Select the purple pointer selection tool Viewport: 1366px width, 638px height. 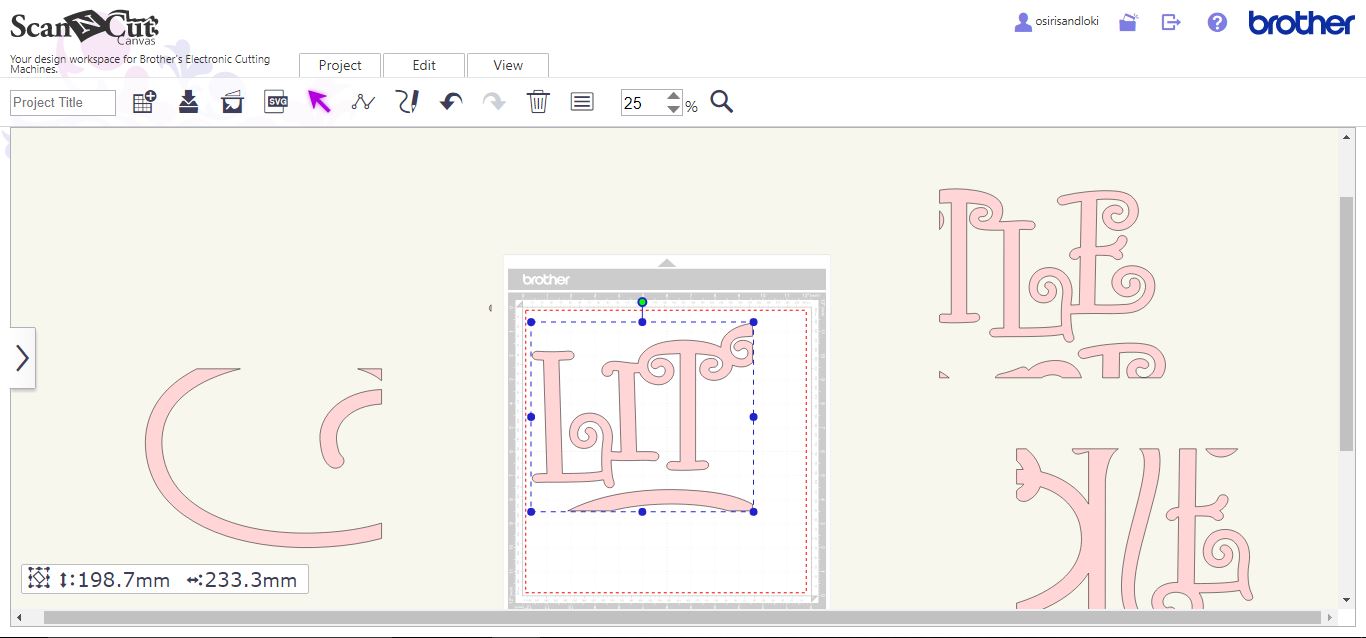click(x=320, y=101)
